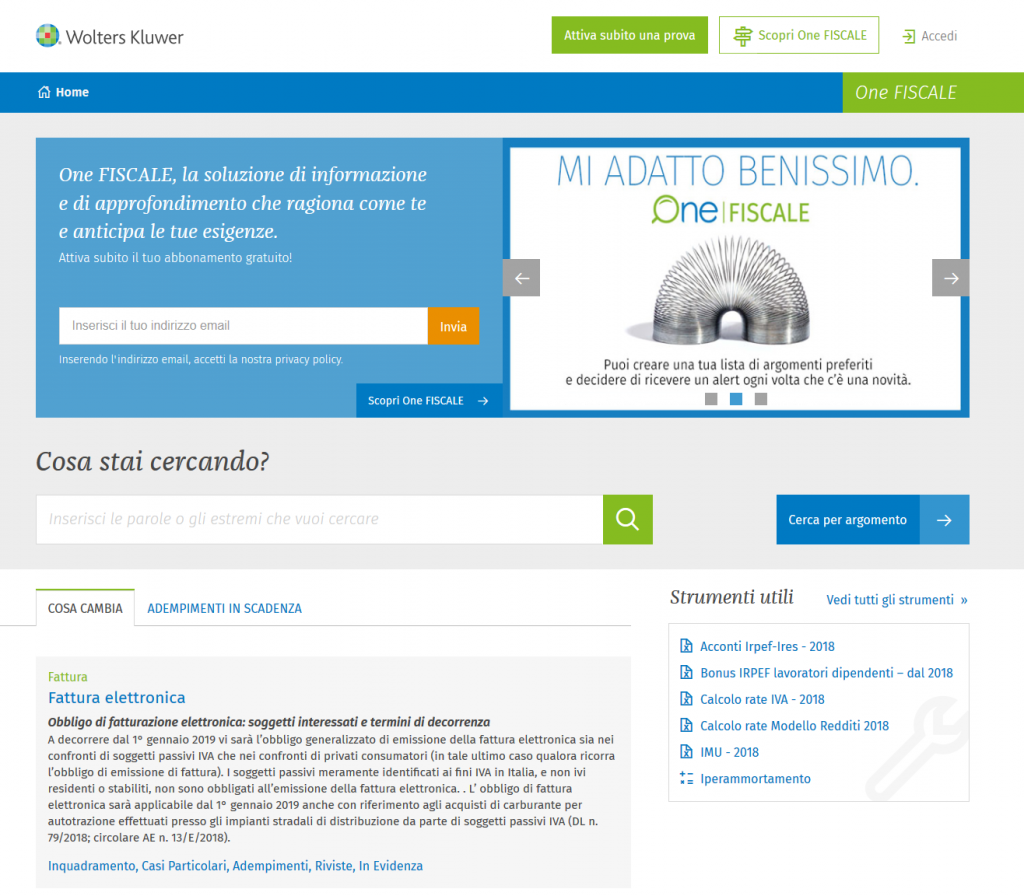Viewport: 1024px width, 896px height.
Task: Click the signpost icon in Scopri One FISCALE
Action: [x=743, y=36]
